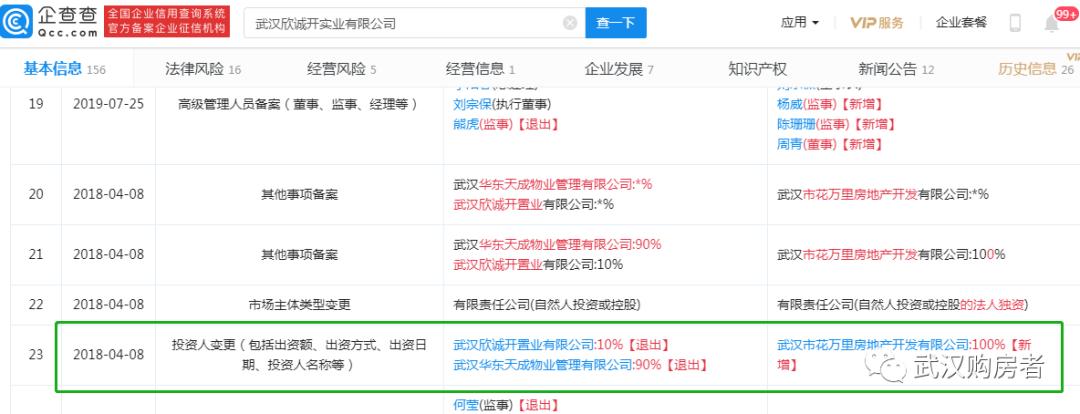The width and height of the screenshot is (1080, 414).
Task: Expand the 应用 dropdown menu
Action: 800,23
